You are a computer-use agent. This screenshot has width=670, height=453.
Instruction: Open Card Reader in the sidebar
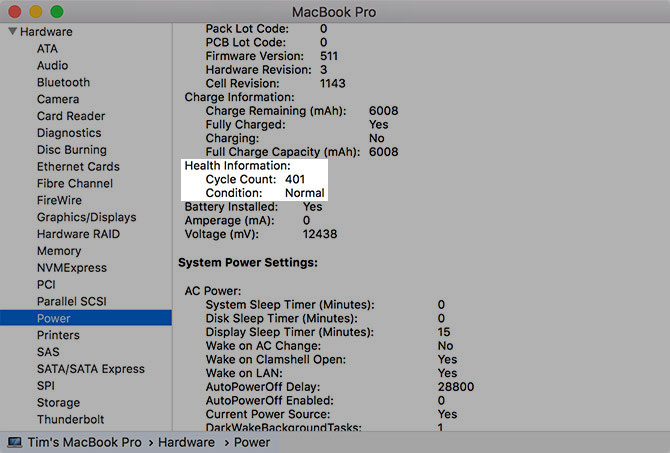(71, 116)
